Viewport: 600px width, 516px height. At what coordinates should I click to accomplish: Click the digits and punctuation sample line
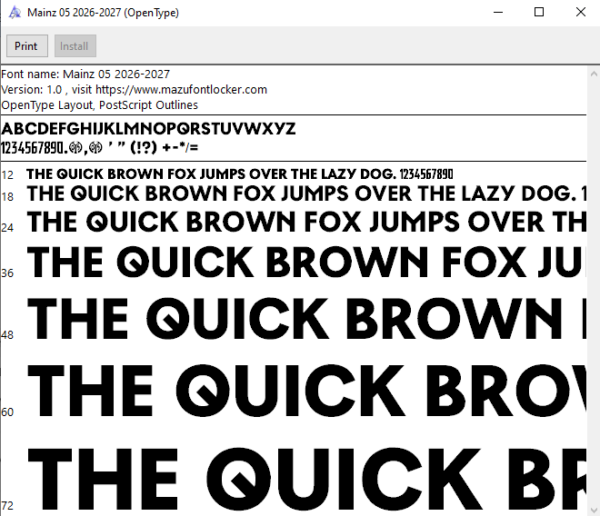(x=99, y=147)
